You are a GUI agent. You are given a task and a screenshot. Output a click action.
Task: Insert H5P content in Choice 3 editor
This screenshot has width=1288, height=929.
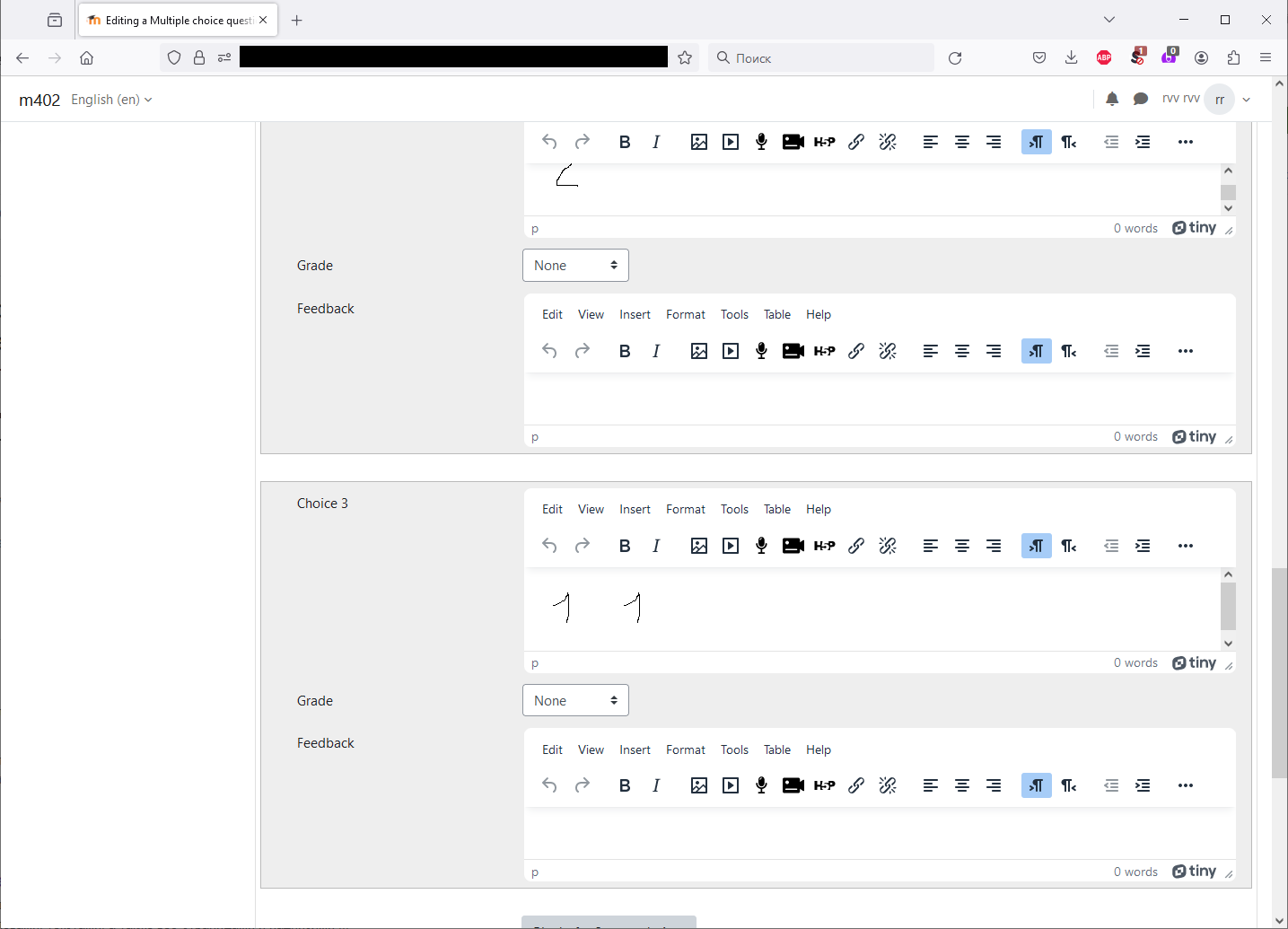(x=825, y=546)
